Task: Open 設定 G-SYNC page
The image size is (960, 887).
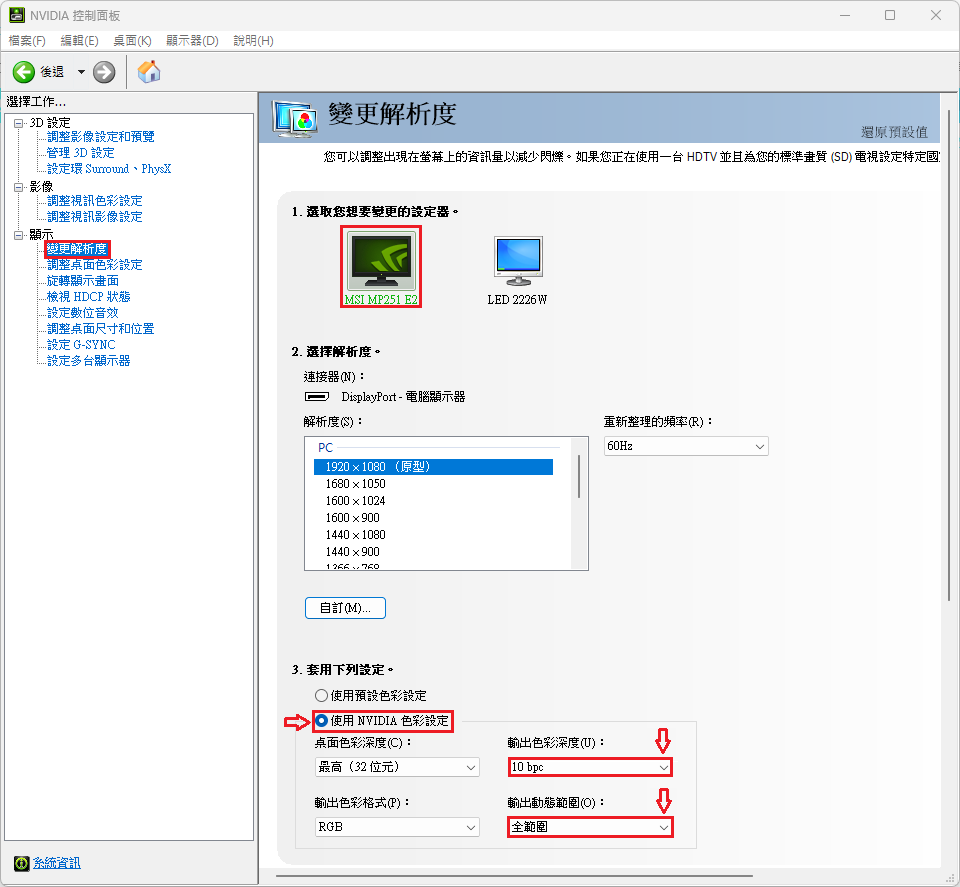Action: coord(81,345)
